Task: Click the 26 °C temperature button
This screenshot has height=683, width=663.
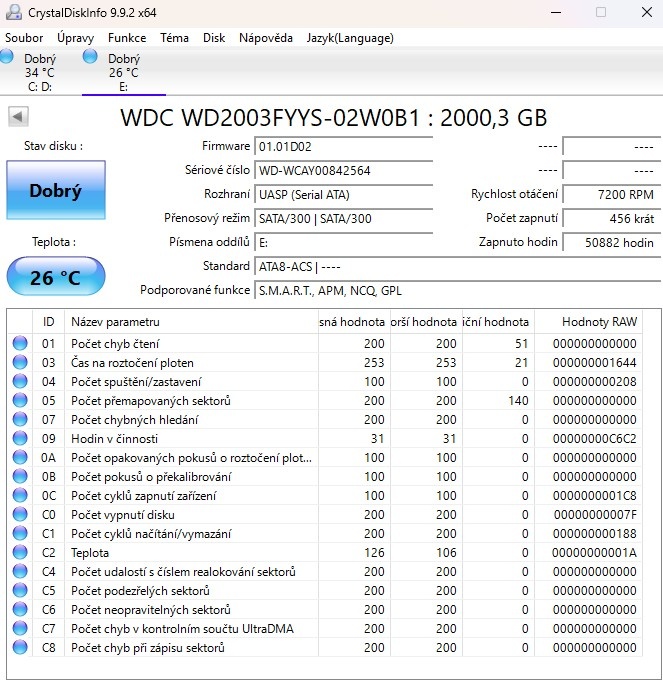Action: pos(56,277)
